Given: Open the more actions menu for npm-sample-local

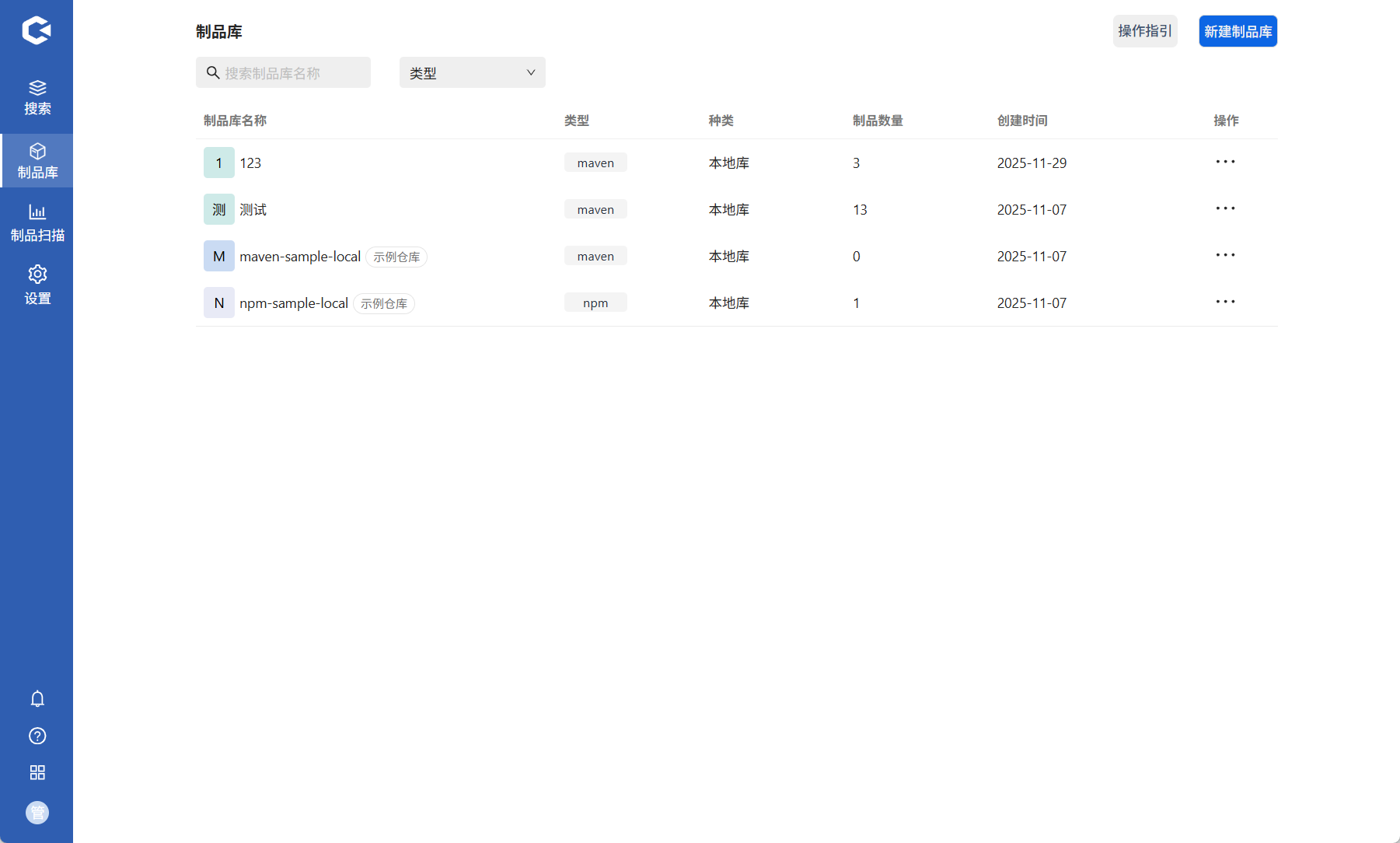Looking at the screenshot, I should [x=1225, y=302].
